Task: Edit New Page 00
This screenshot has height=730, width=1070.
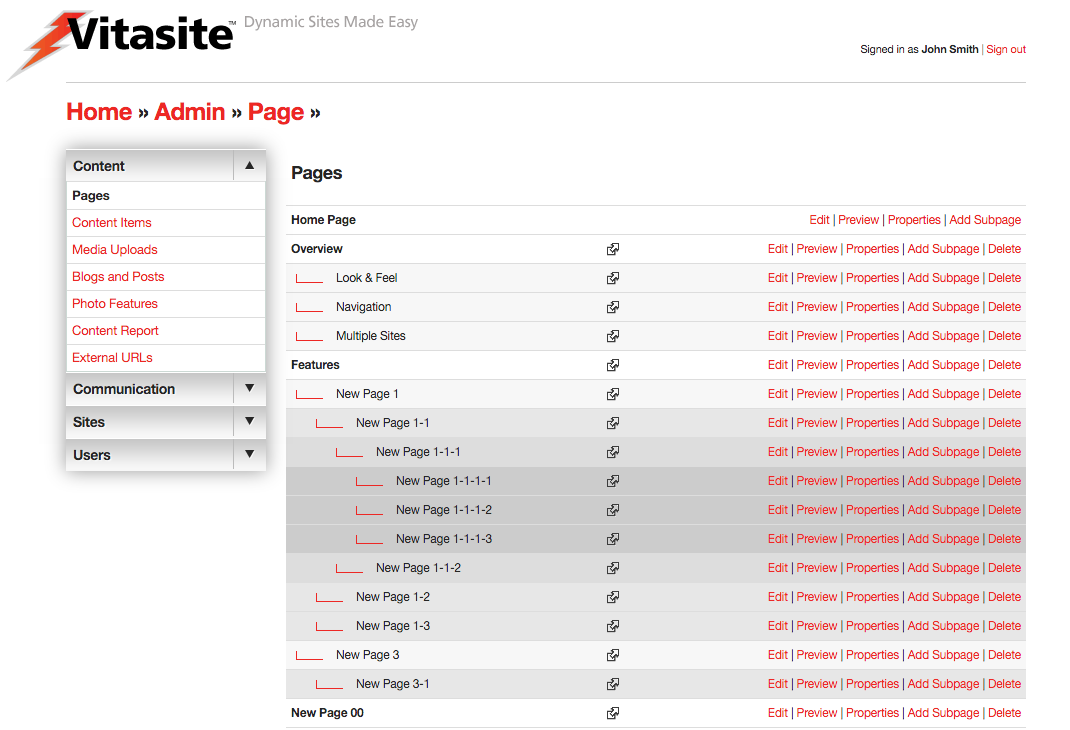Action: (x=777, y=713)
